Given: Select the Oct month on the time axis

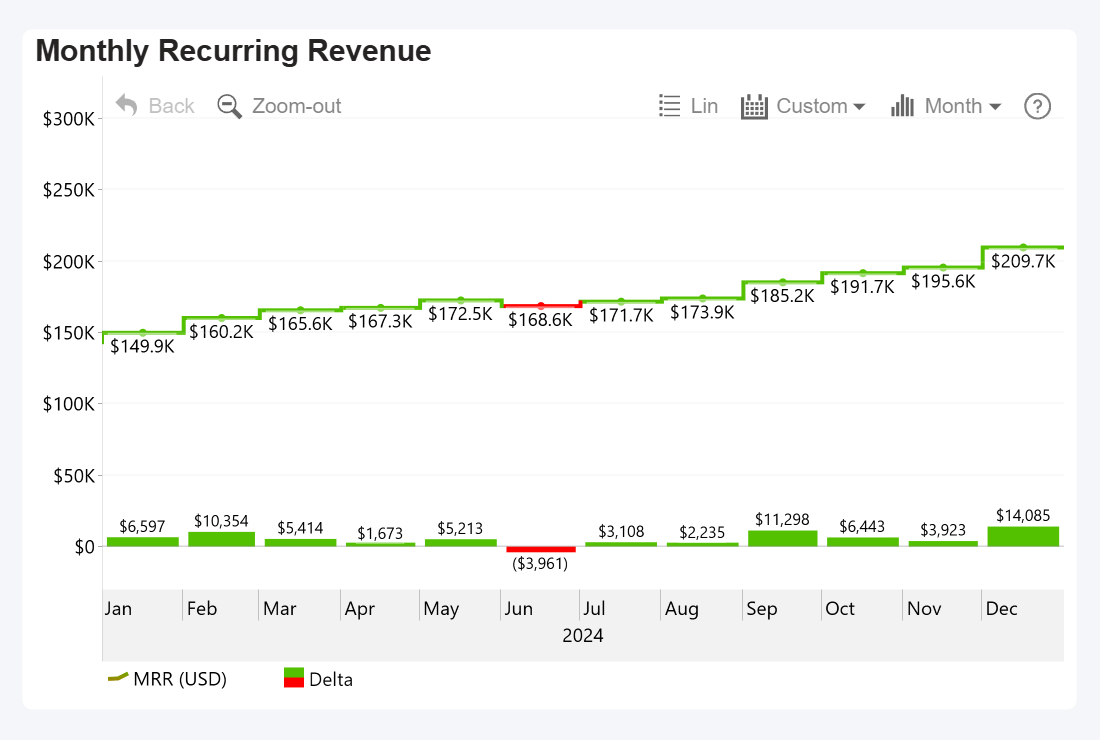Looking at the screenshot, I should (840, 608).
